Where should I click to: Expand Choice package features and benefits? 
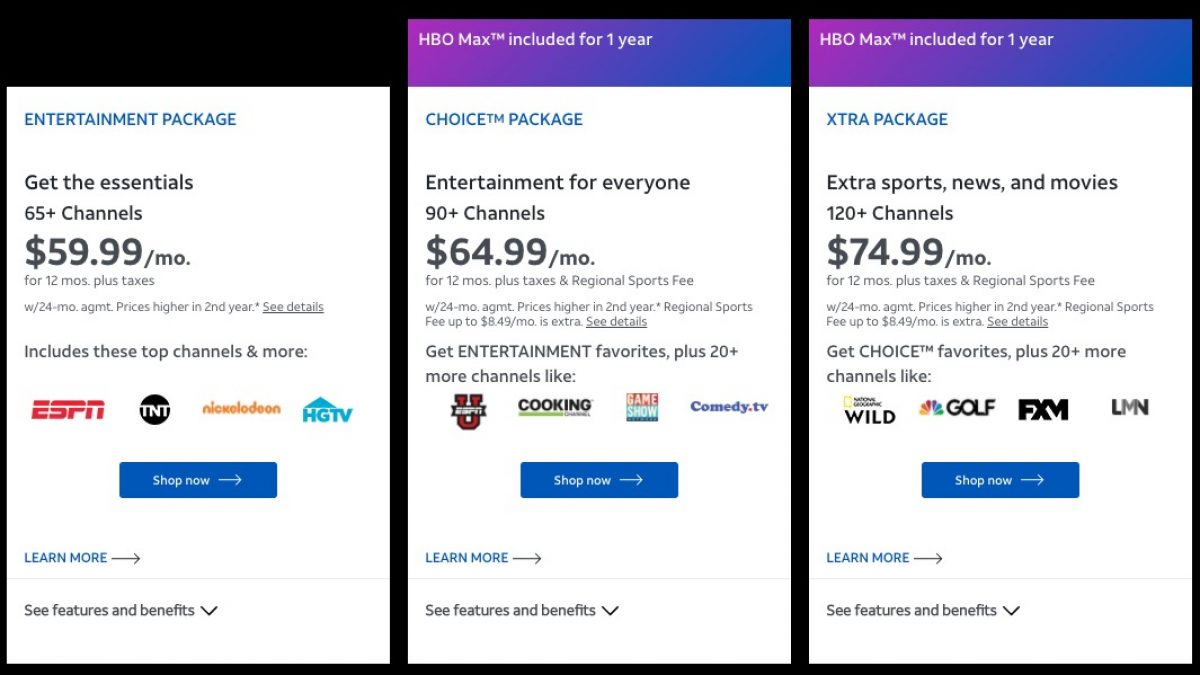[522, 610]
